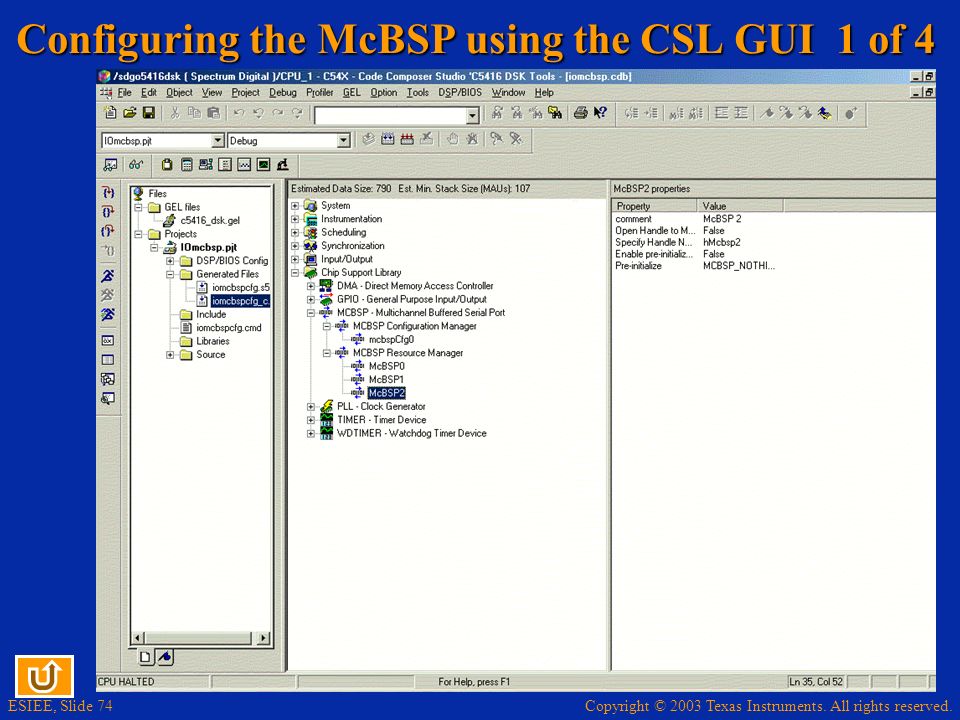Select iomcbspcfg.cmd in project tree
Viewport: 960px width, 720px height.
click(x=228, y=328)
